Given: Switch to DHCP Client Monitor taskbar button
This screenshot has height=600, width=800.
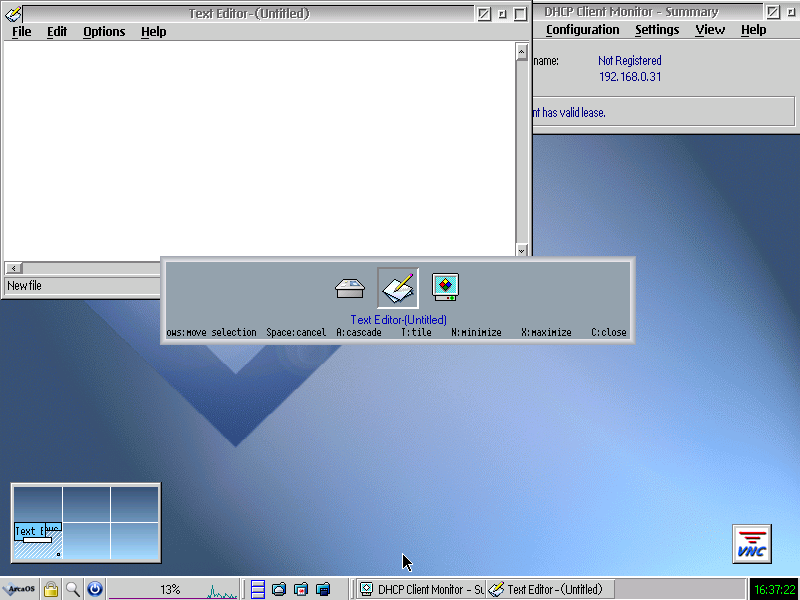Looking at the screenshot, I should tap(421, 589).
